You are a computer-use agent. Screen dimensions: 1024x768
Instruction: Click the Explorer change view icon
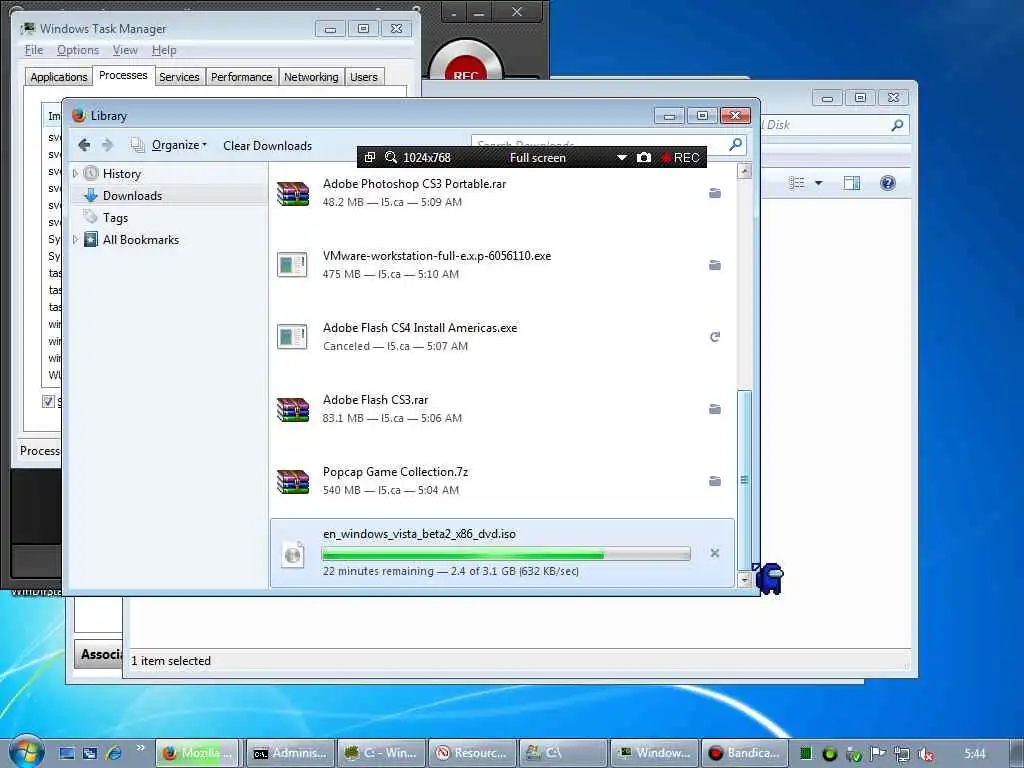pos(797,184)
